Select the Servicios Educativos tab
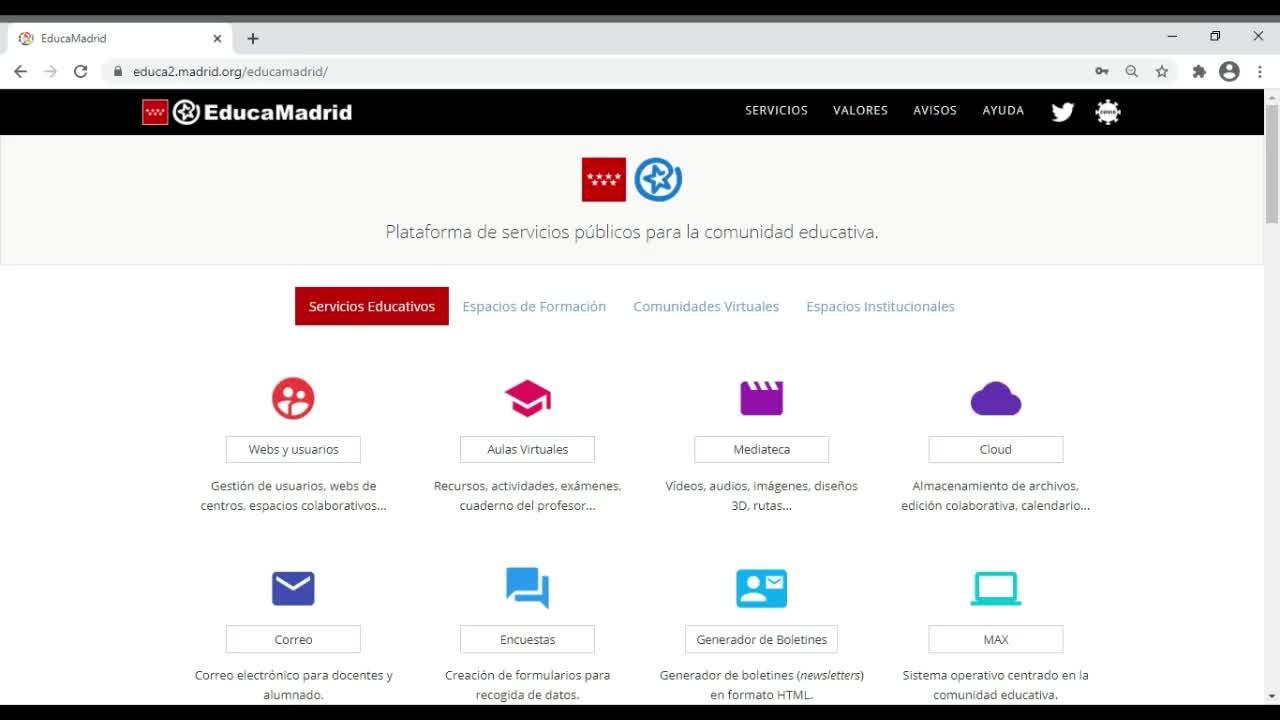 coord(372,306)
